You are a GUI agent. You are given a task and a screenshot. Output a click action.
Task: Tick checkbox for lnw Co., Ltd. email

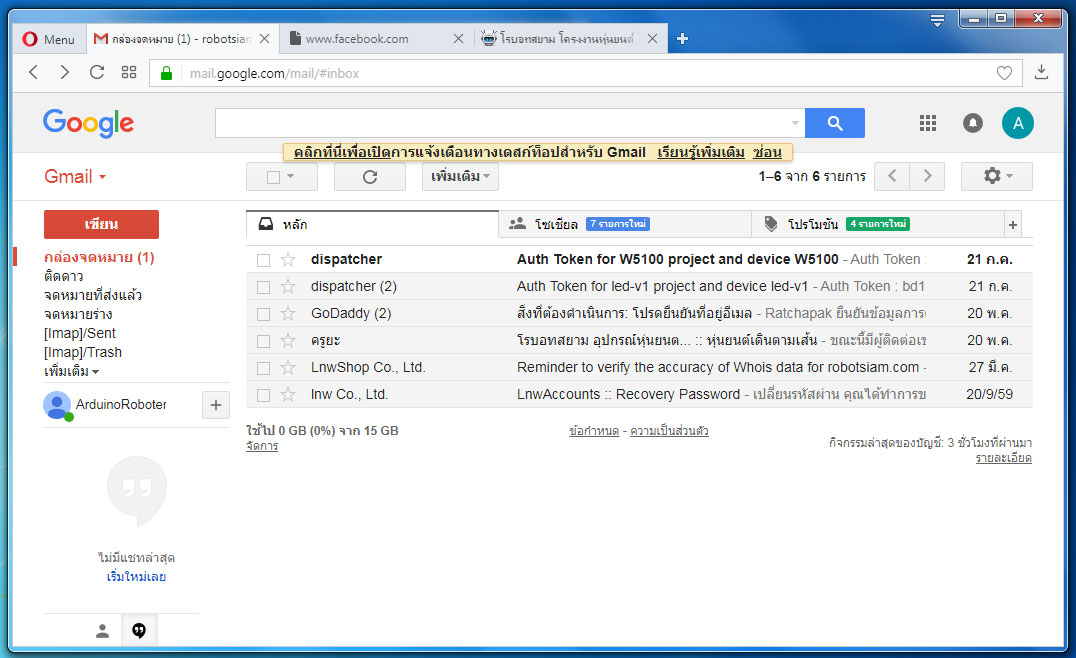(x=264, y=395)
